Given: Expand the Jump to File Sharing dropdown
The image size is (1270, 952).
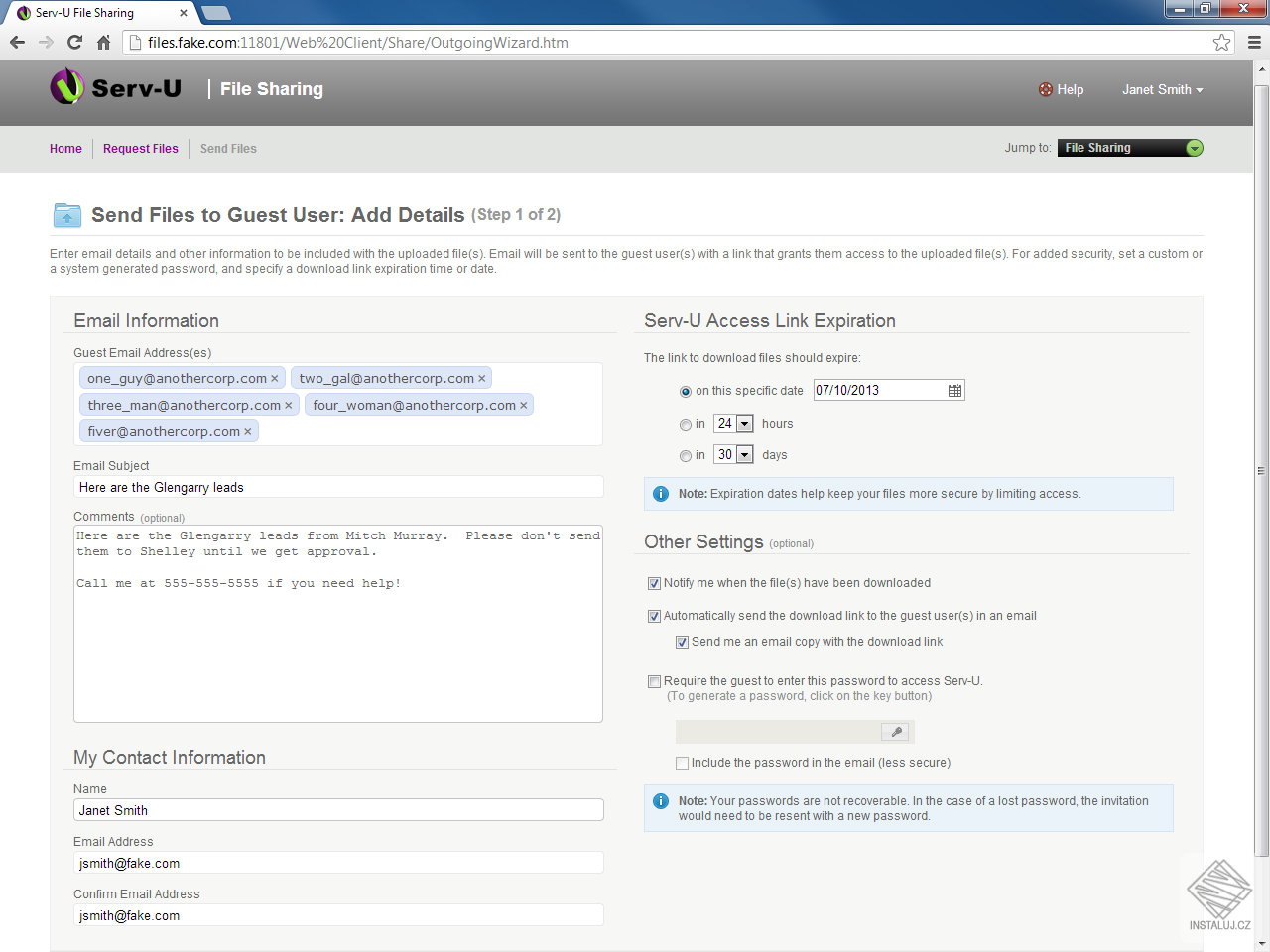Looking at the screenshot, I should pyautogui.click(x=1130, y=148).
